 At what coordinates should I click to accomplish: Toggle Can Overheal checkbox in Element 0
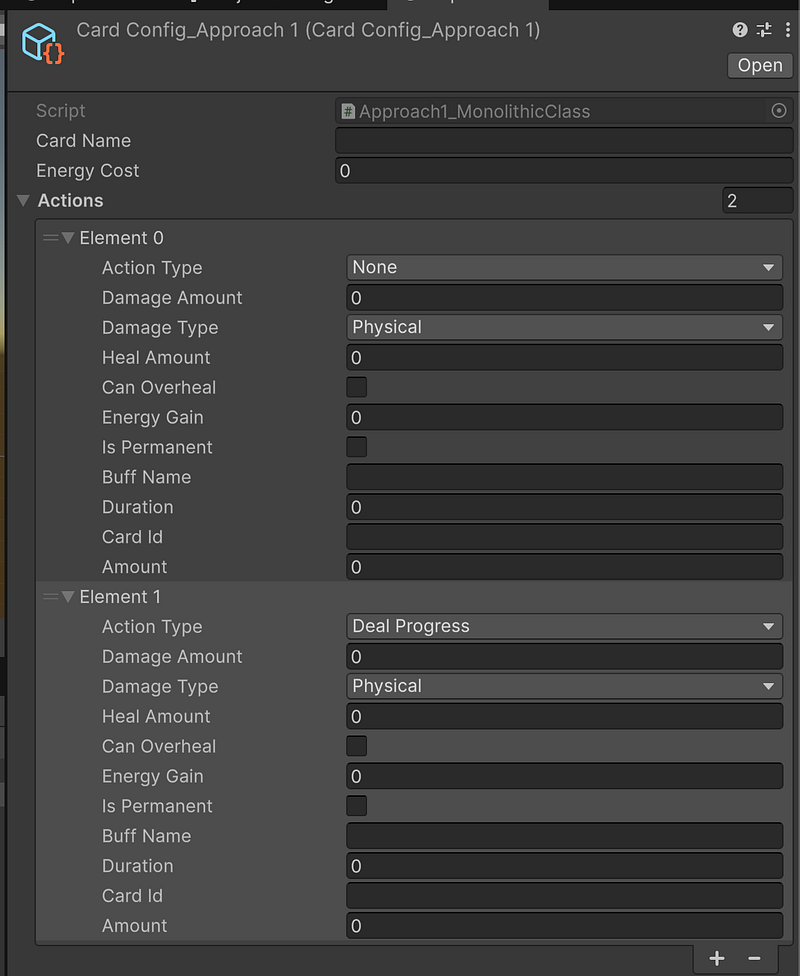357,387
